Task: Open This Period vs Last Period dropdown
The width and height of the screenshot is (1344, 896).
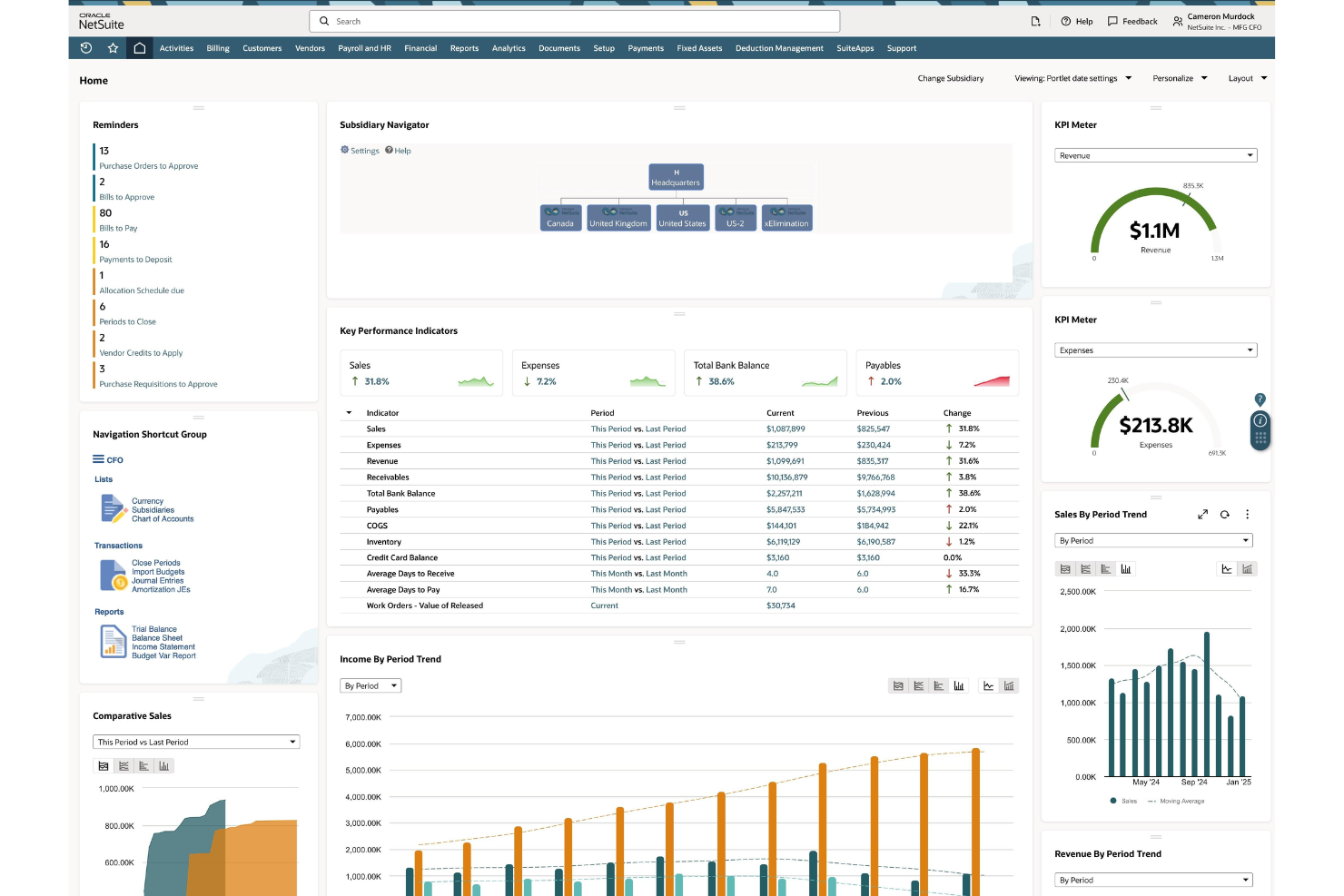Action: tap(196, 743)
